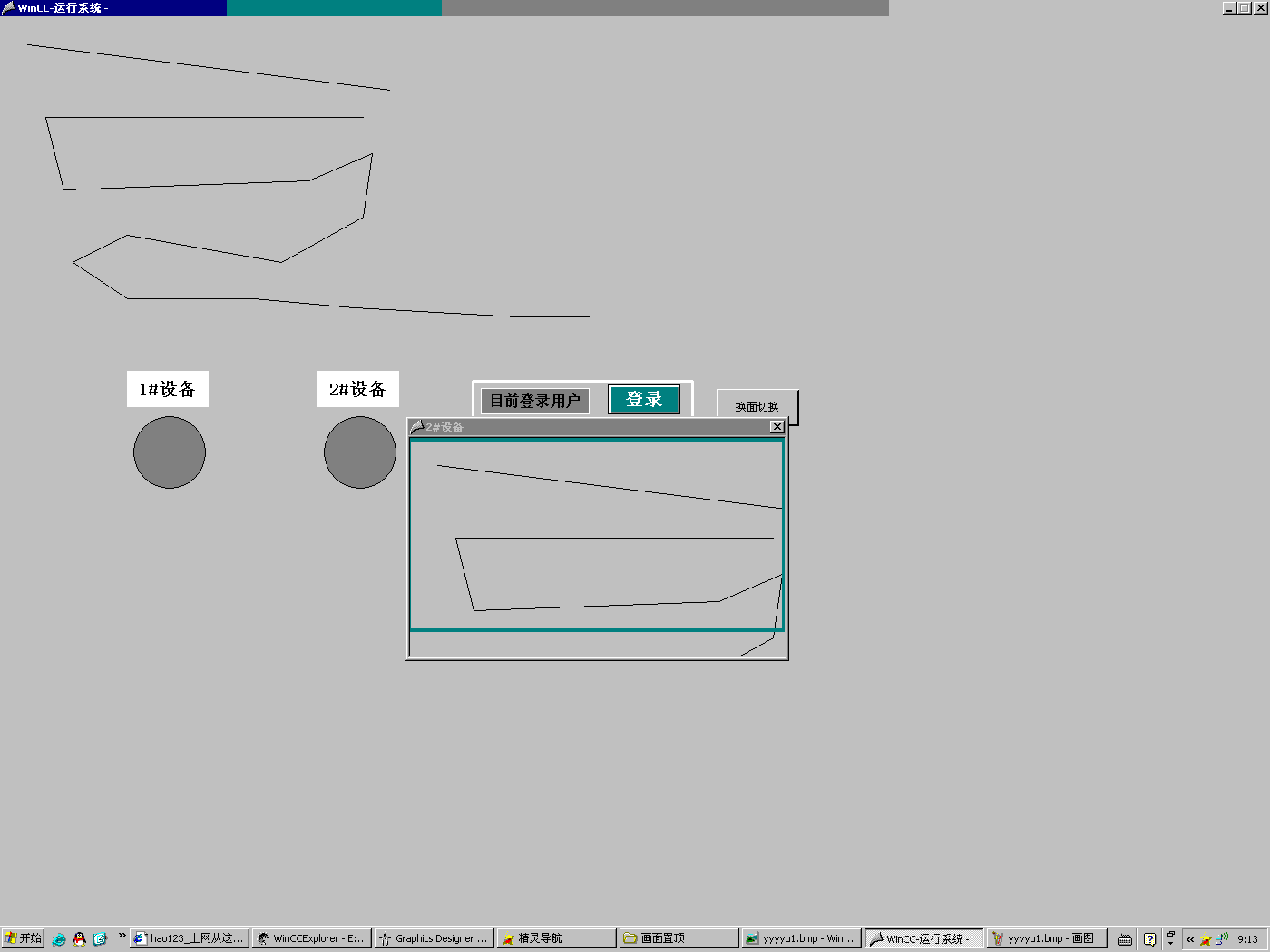Click the star tray icon
Screen dimensions: 1270x952
pos(1206,939)
